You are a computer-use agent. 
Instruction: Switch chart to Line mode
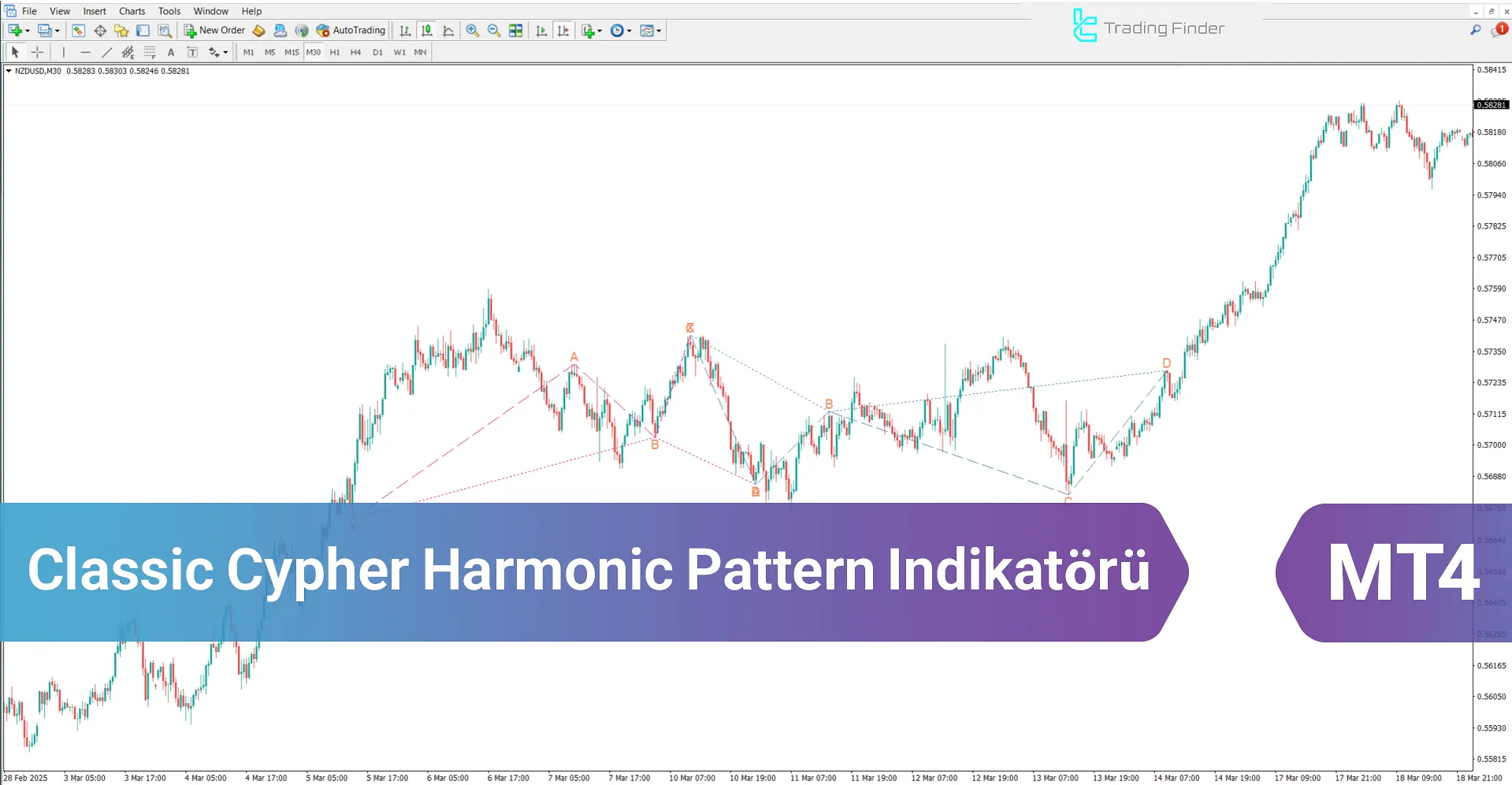pos(448,30)
